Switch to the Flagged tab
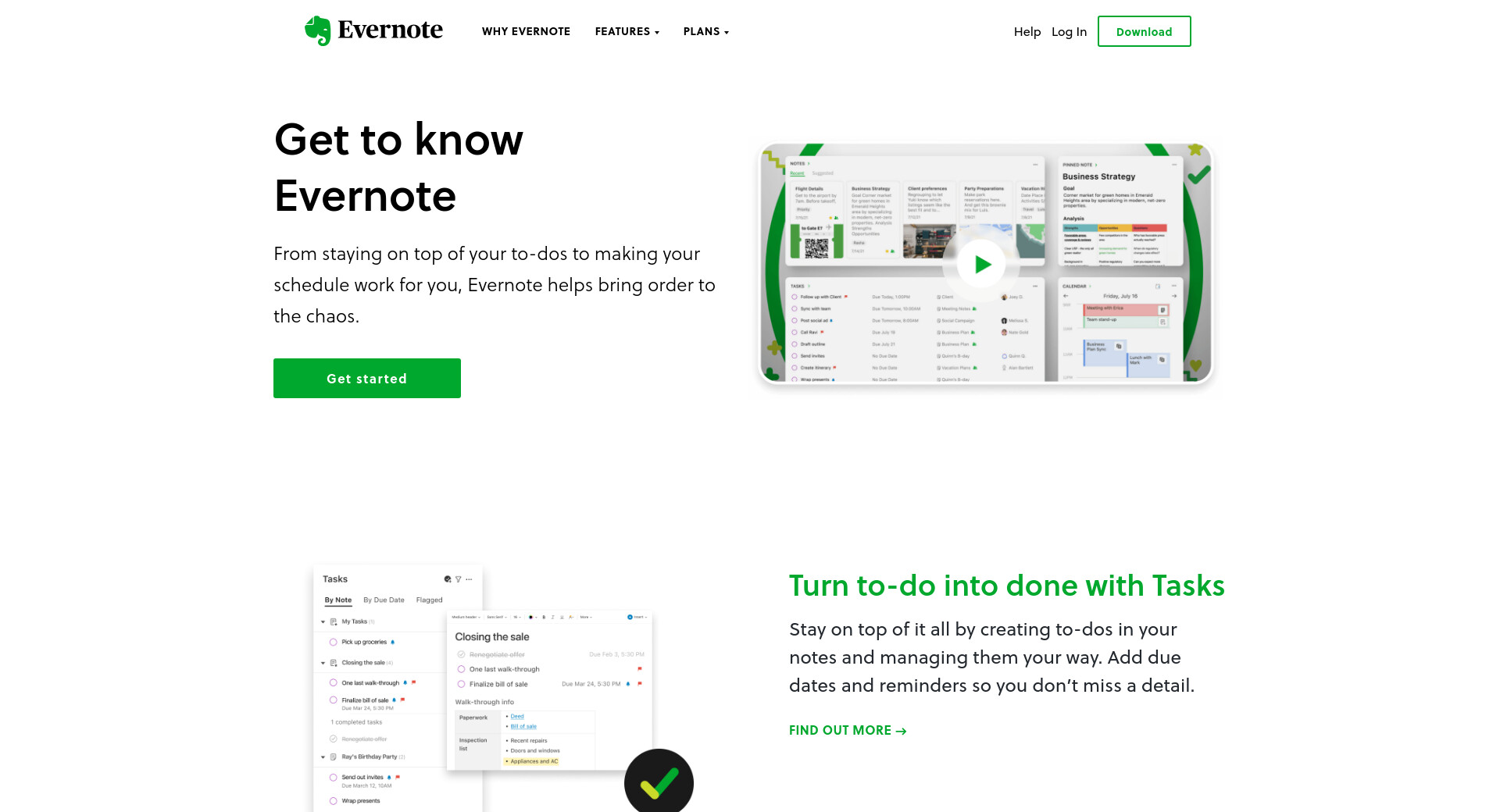This screenshot has height=812, width=1500. click(x=429, y=600)
